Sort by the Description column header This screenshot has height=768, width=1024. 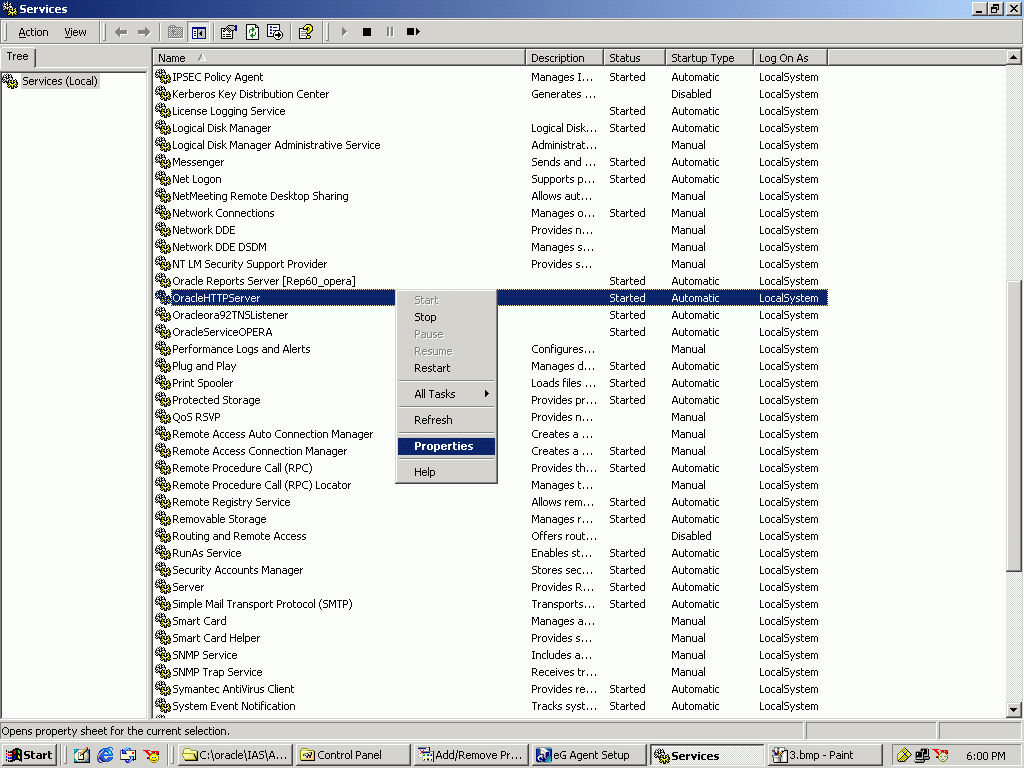tap(564, 57)
